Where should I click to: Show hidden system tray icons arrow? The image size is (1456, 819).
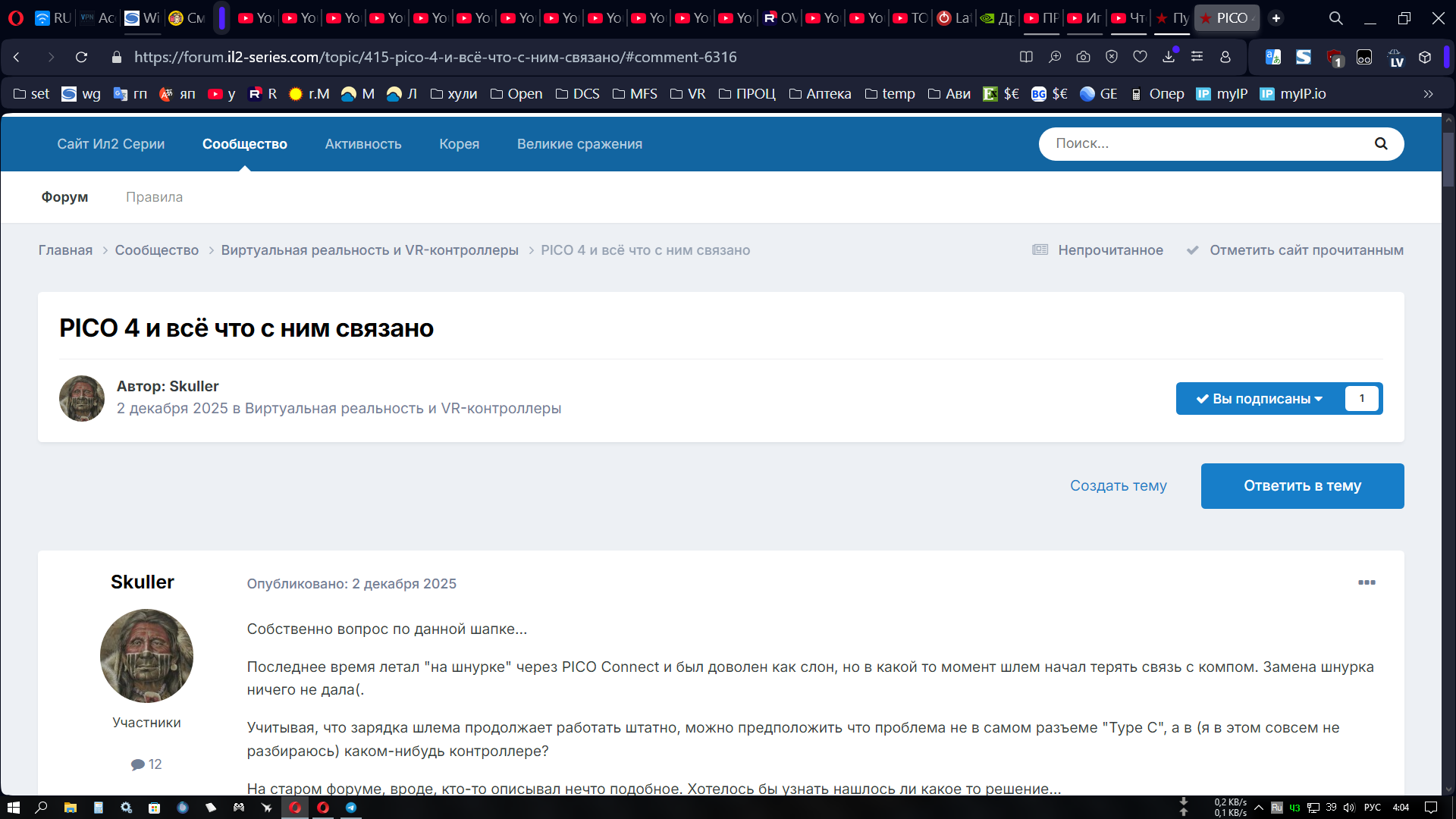point(1259,808)
